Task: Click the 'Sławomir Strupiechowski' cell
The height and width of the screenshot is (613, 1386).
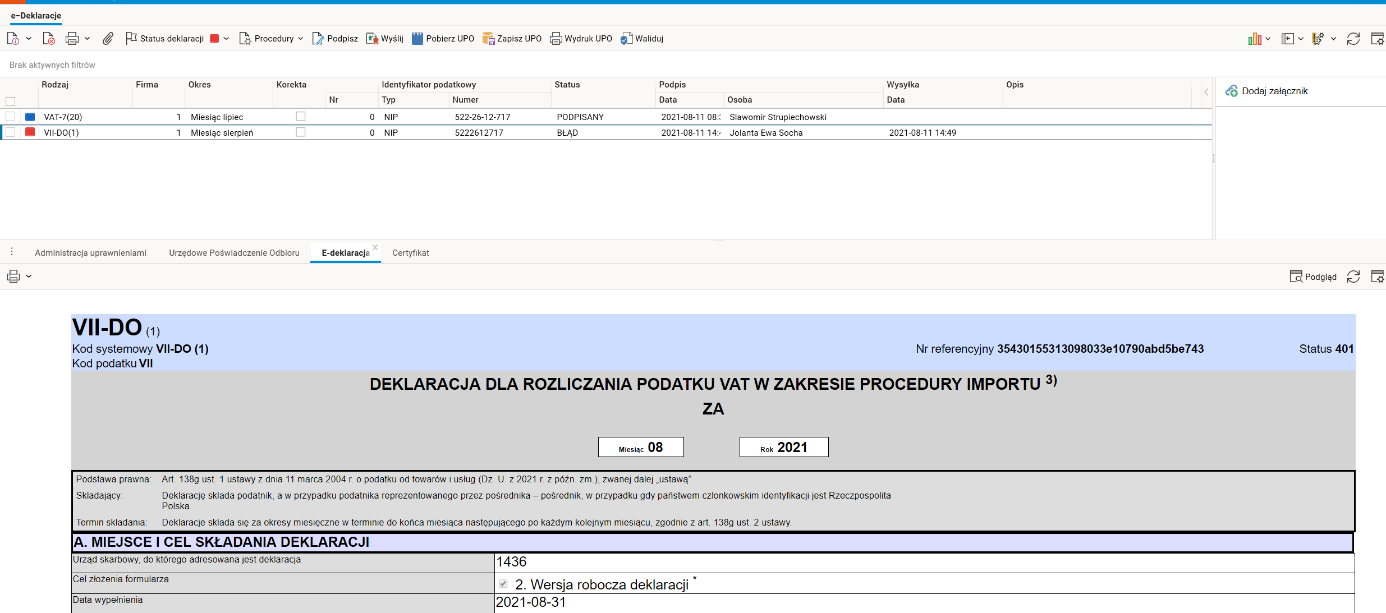Action: (x=778, y=117)
